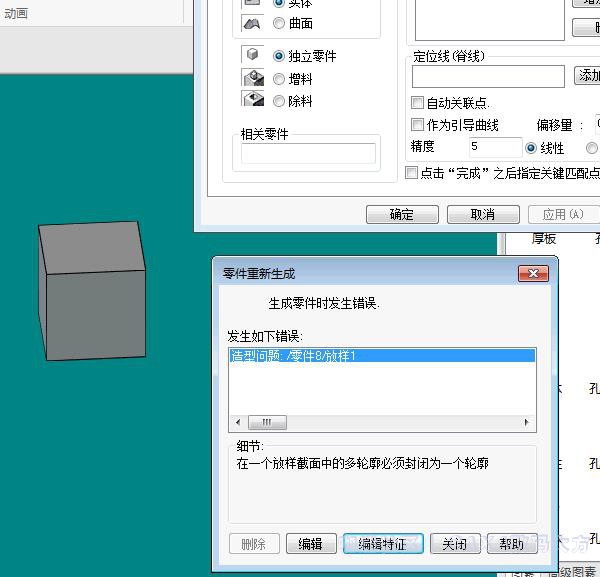Click the 增料 add-material icon
600x577 pixels.
(x=253, y=78)
